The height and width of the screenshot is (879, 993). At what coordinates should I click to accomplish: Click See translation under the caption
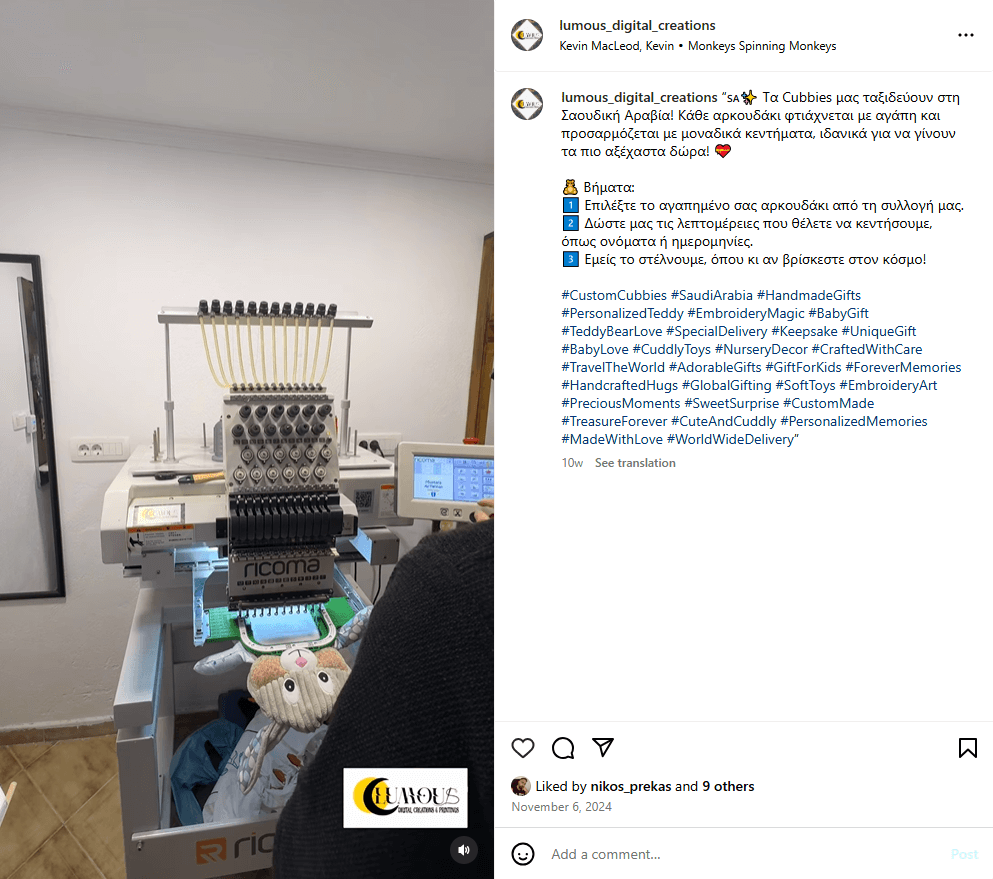tap(635, 463)
